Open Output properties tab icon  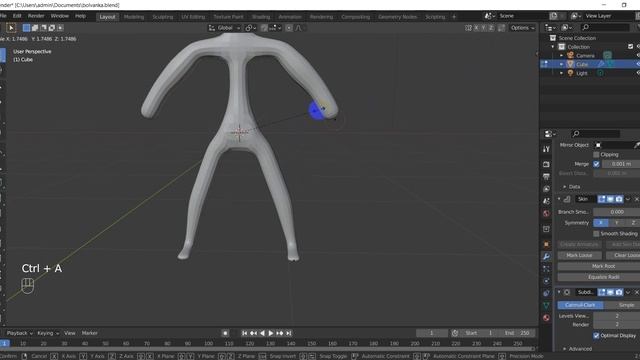pyautogui.click(x=546, y=176)
